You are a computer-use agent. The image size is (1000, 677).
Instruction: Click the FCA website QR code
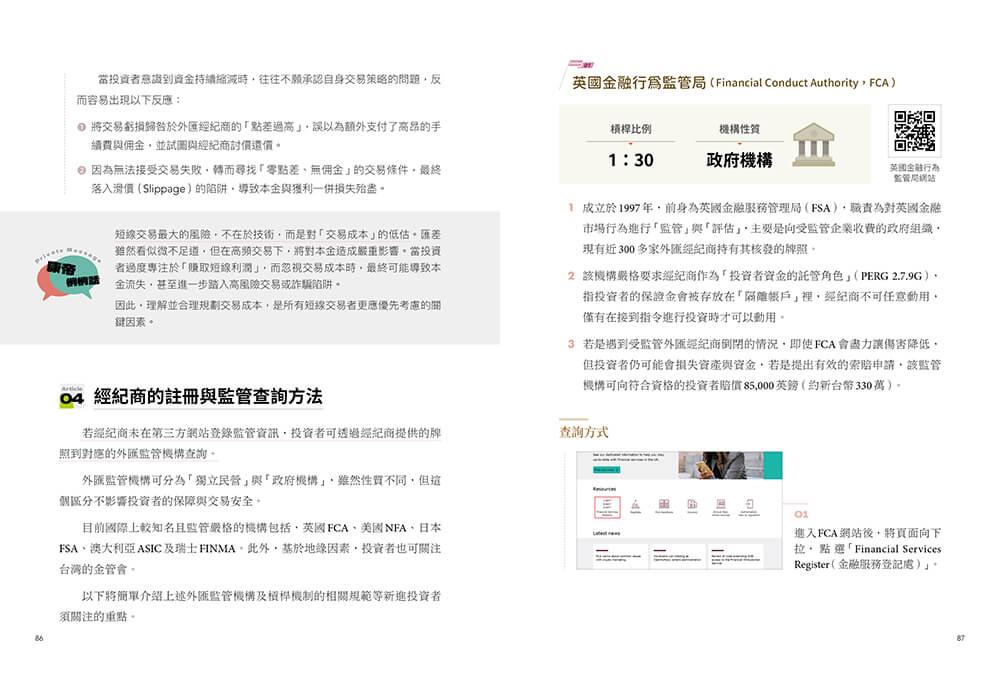pos(915,131)
